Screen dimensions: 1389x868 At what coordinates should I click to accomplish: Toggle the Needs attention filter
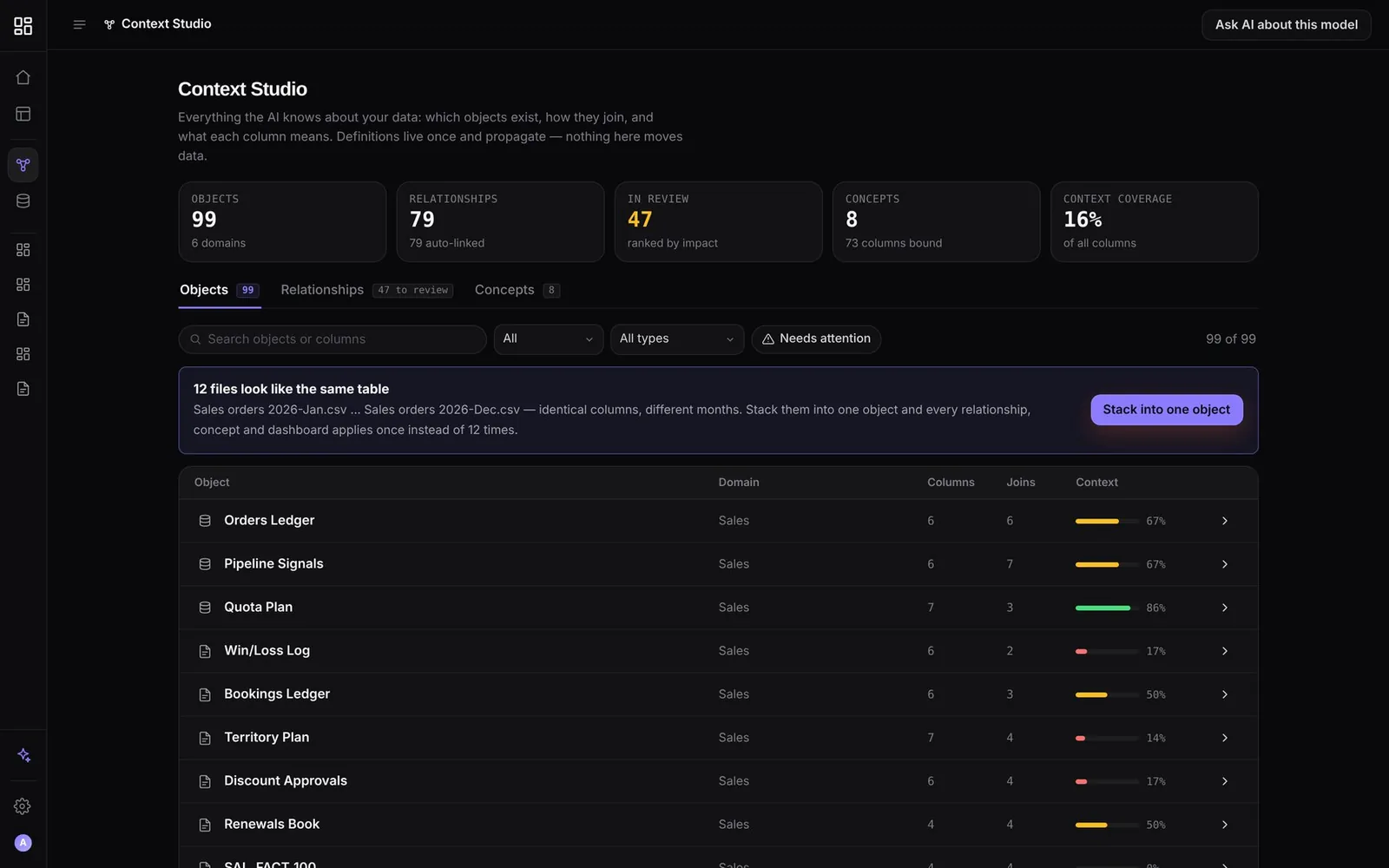816,339
